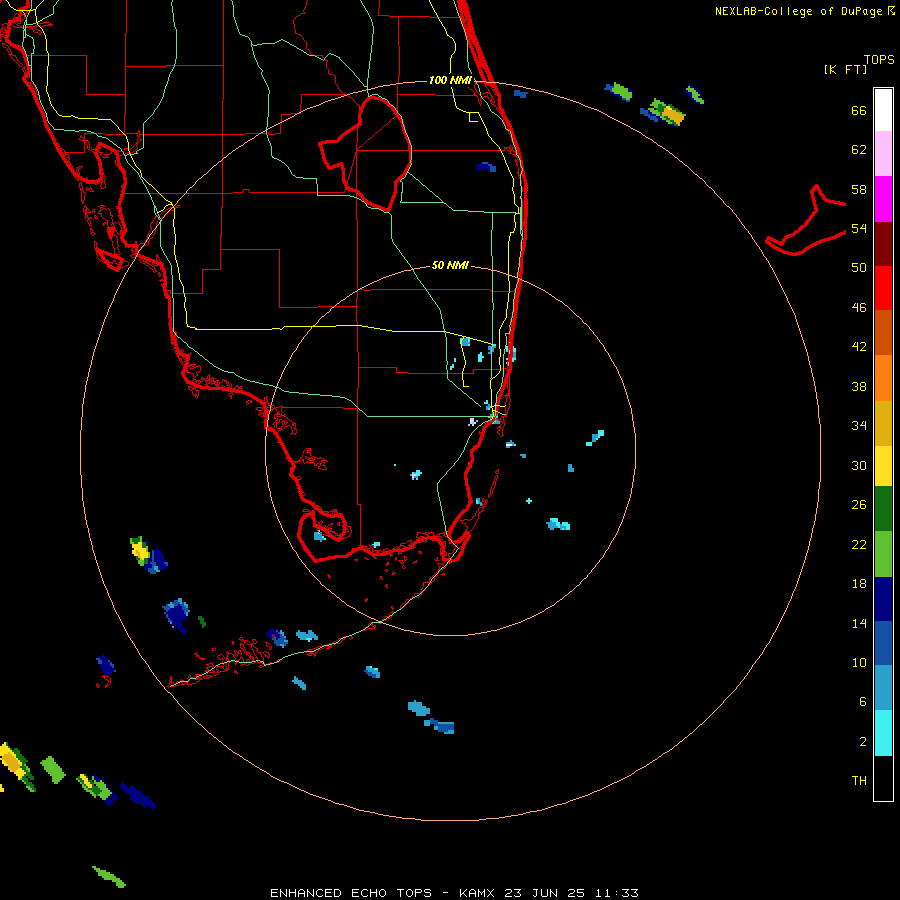The height and width of the screenshot is (900, 900).
Task: Click the '26' legend value
Action: coord(859,505)
